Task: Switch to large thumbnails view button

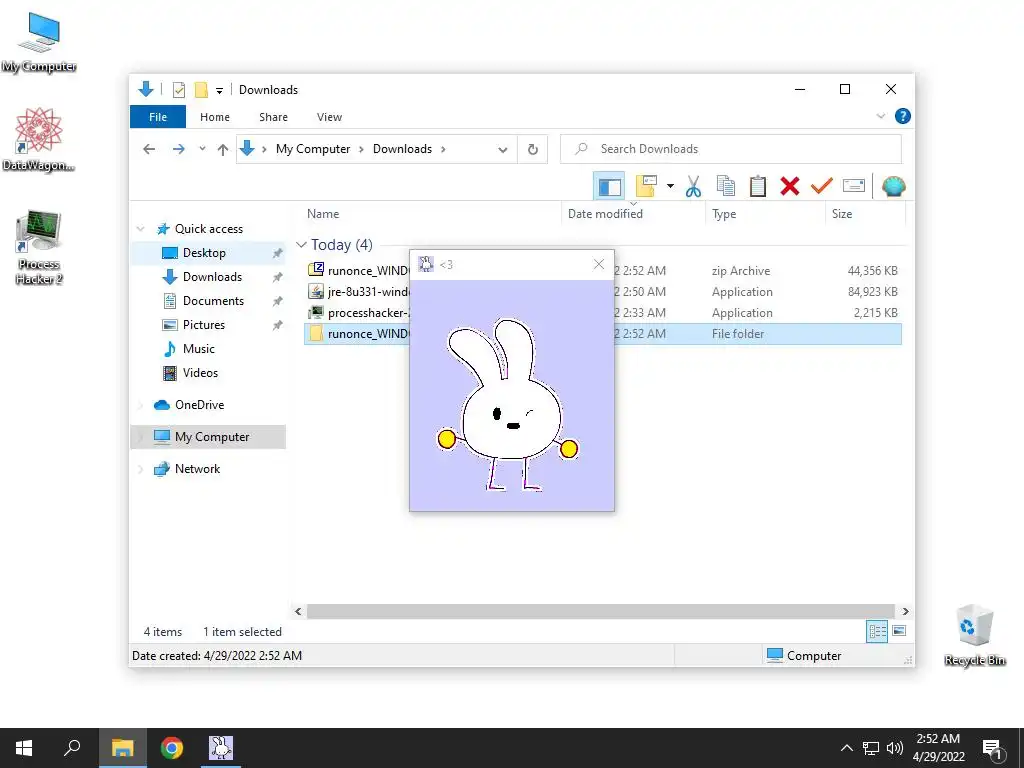Action: tap(899, 631)
